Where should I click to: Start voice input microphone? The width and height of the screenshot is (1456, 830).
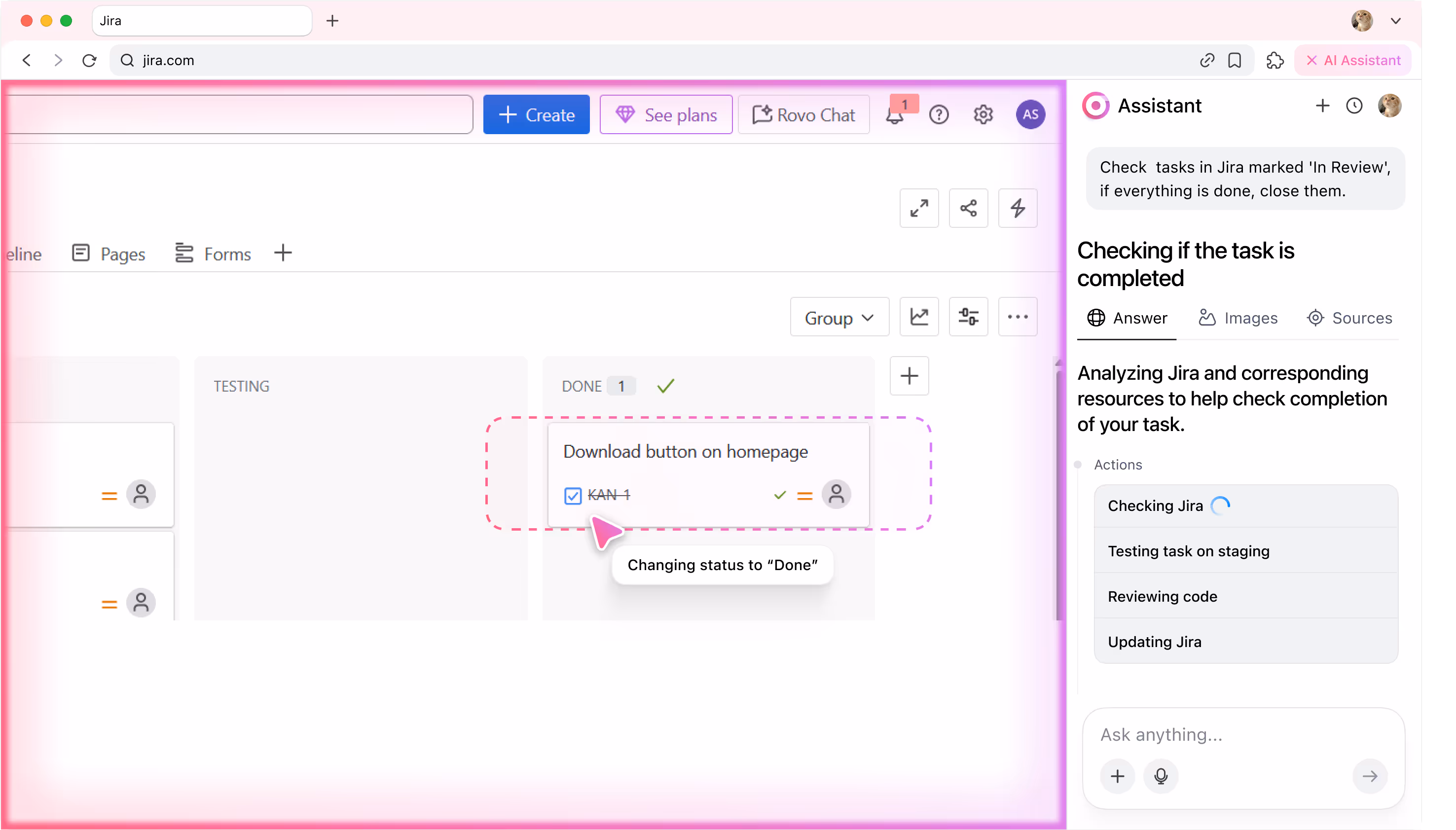point(1161,776)
